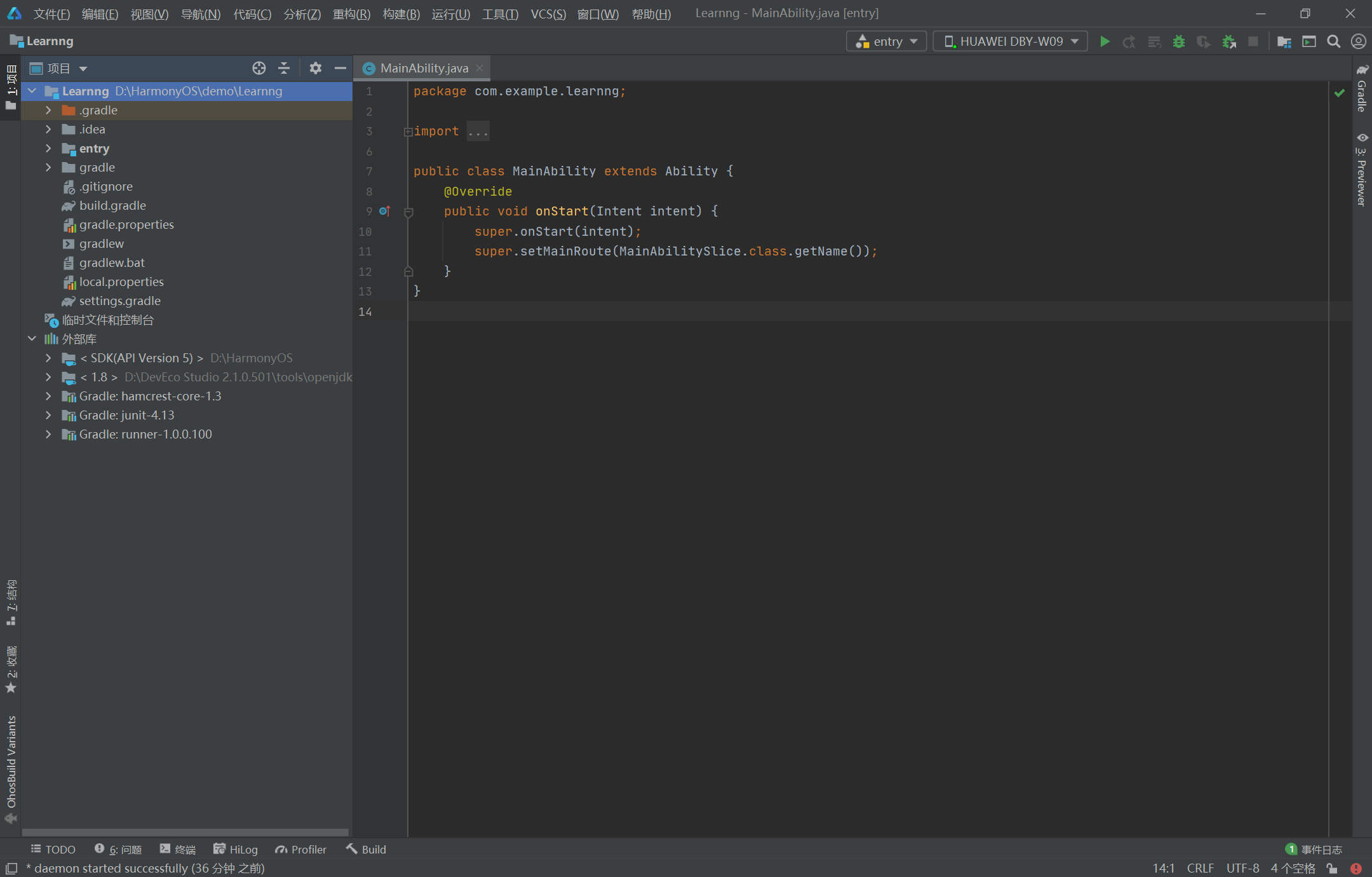Screen dimensions: 1372x877
Task: Toggle read-only lock icon in status bar
Action: coord(1333,868)
